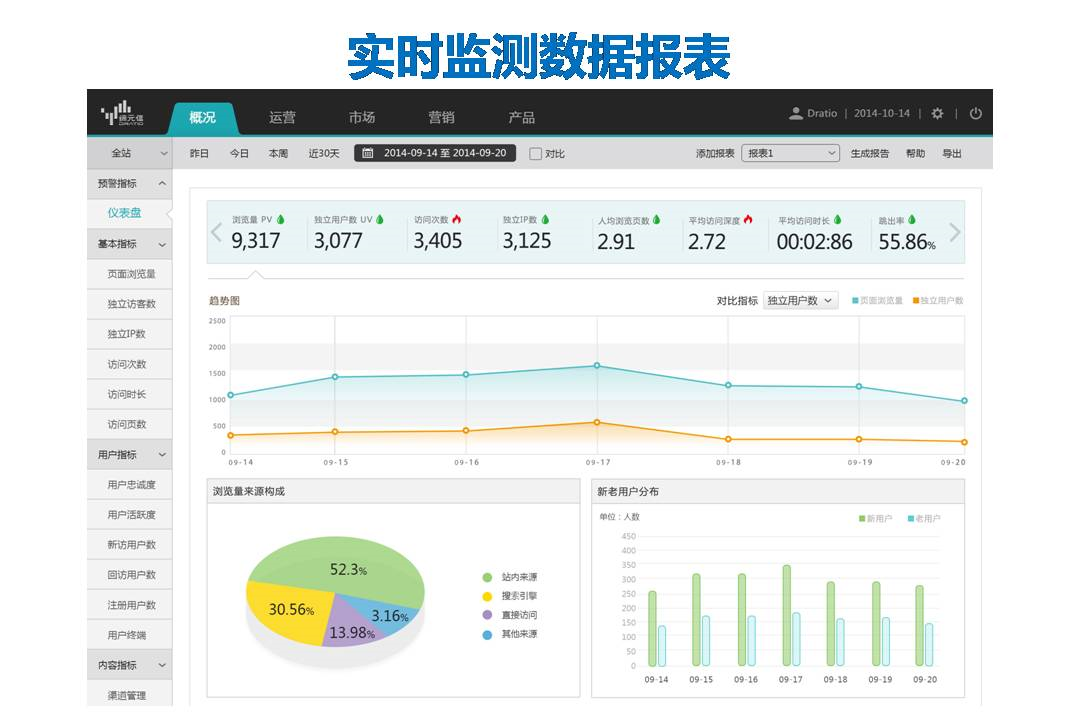The width and height of the screenshot is (1080, 720).
Task: Click green drop icon next to 独立用户数 UV
Action: click(x=380, y=220)
